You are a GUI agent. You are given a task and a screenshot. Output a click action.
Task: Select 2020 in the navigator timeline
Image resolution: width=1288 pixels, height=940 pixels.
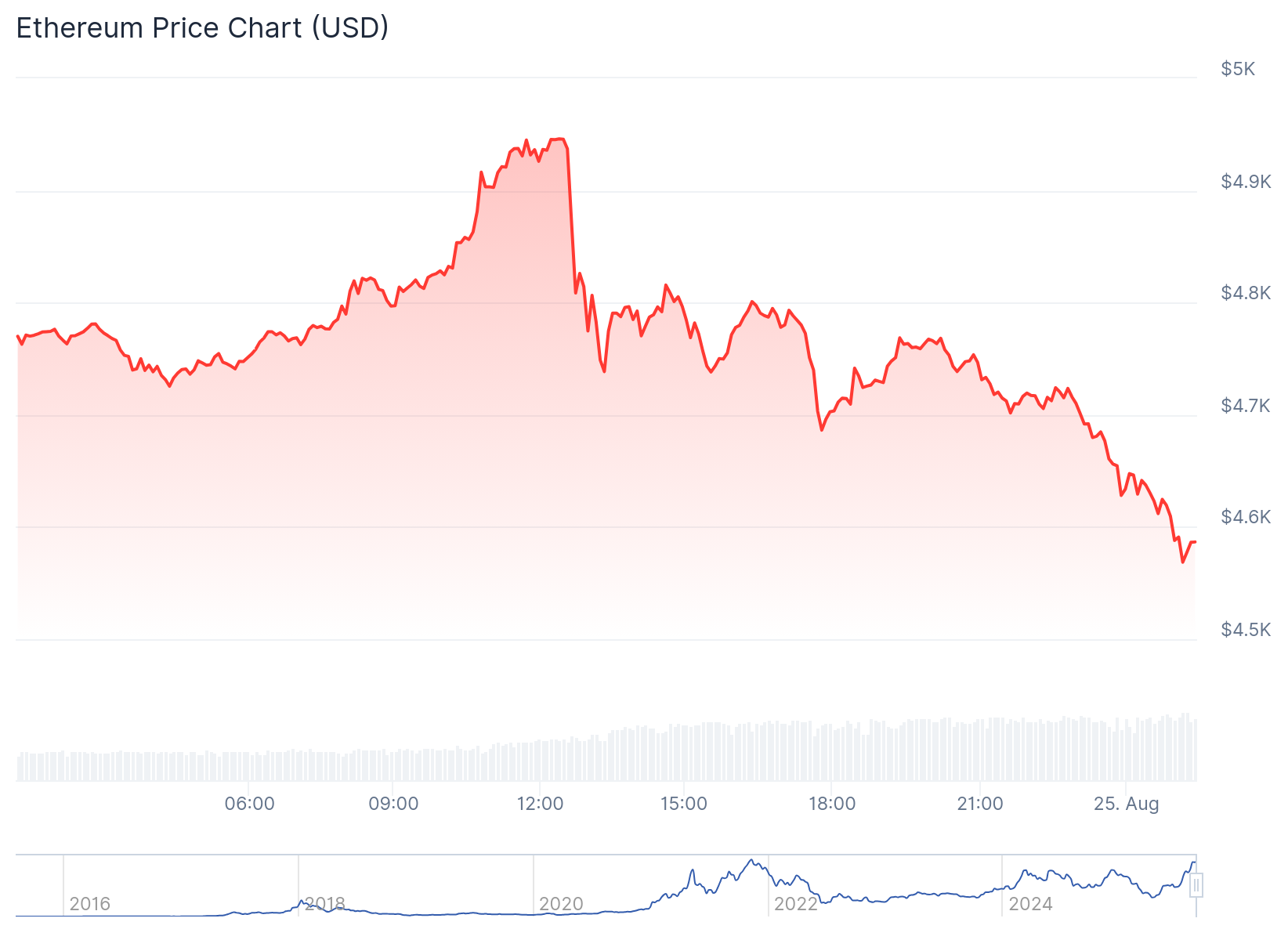coord(561,904)
